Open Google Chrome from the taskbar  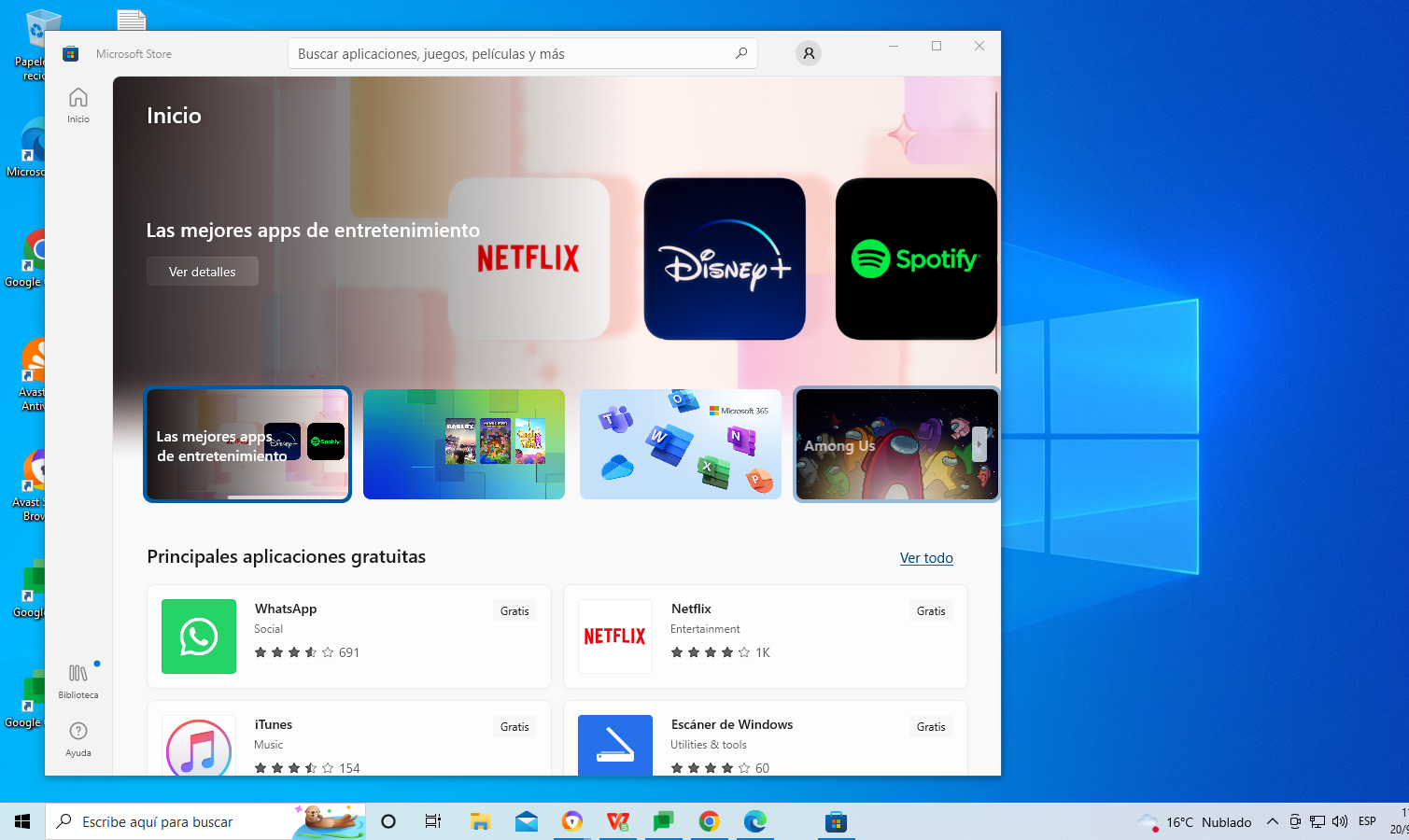[x=710, y=821]
